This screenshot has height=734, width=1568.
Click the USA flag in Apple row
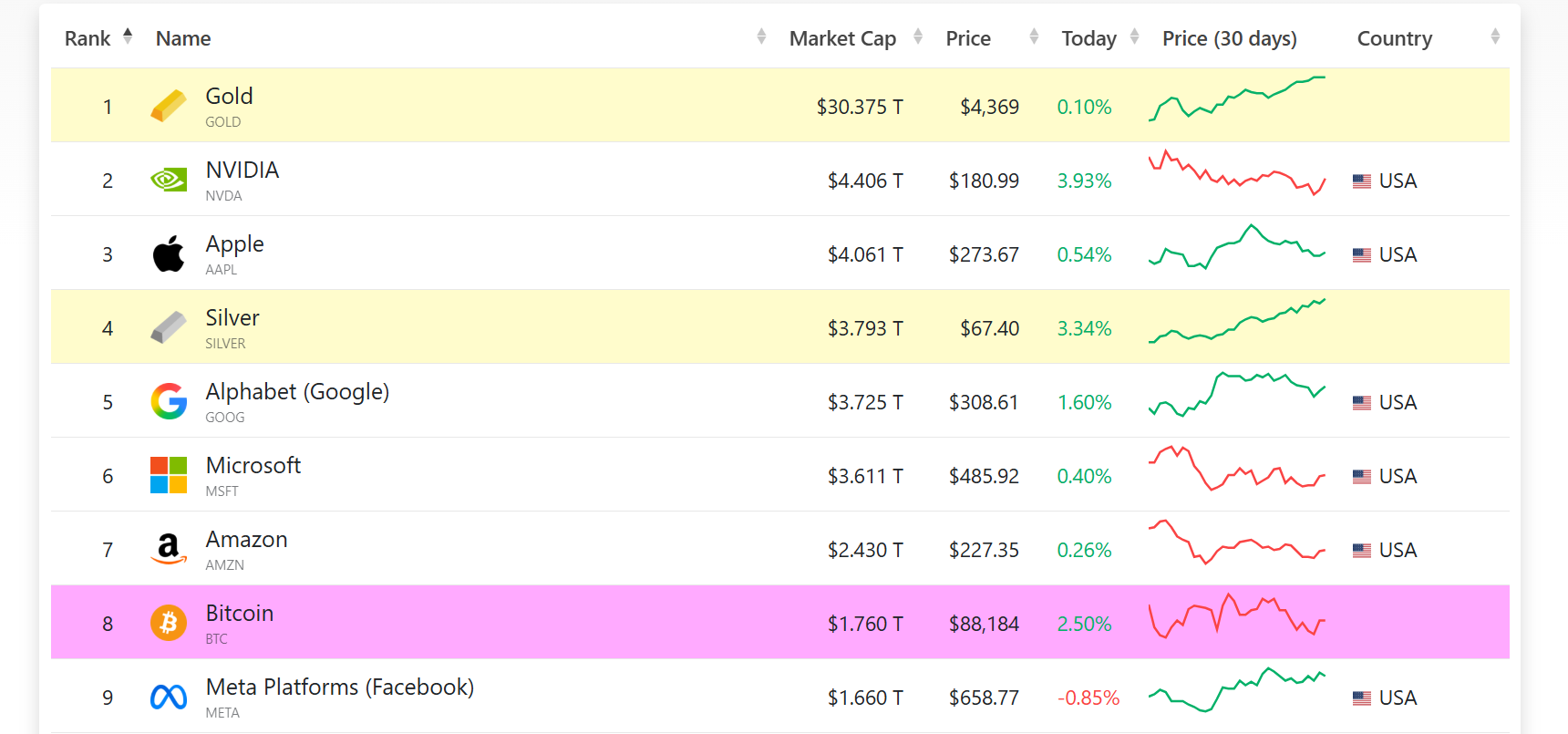[x=1362, y=255]
